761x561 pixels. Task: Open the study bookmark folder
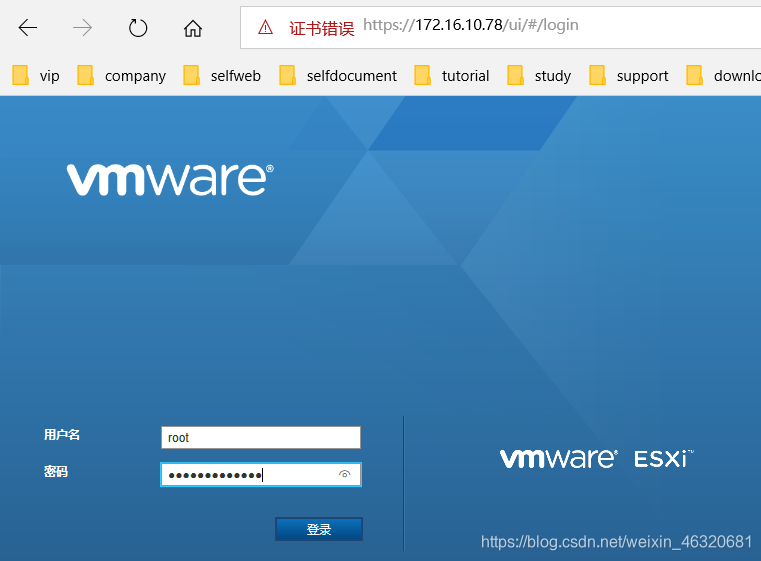[x=539, y=76]
